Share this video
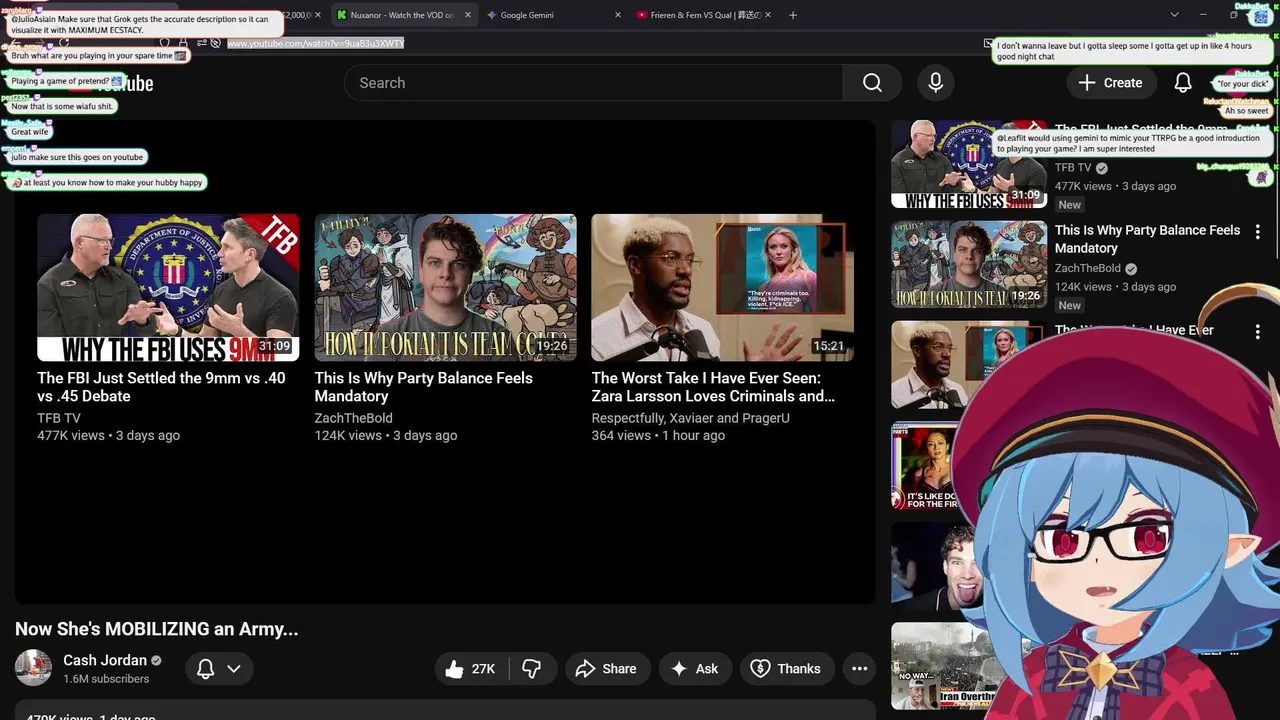 [607, 669]
